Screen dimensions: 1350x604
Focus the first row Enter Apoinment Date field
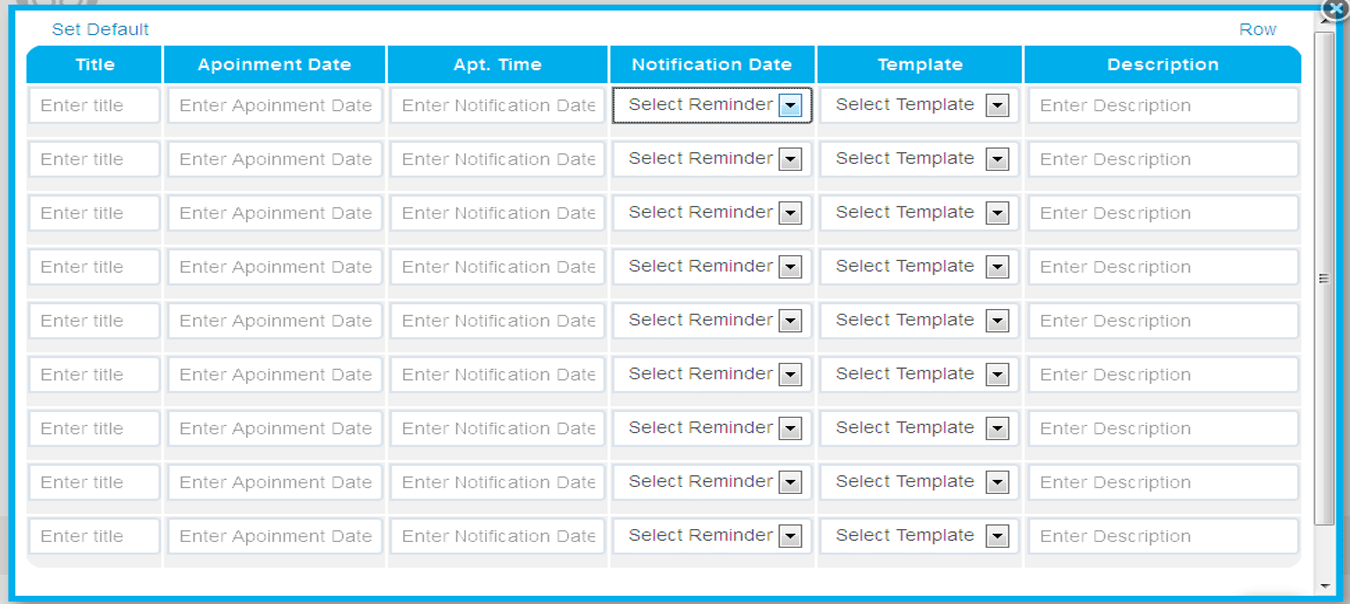point(275,105)
